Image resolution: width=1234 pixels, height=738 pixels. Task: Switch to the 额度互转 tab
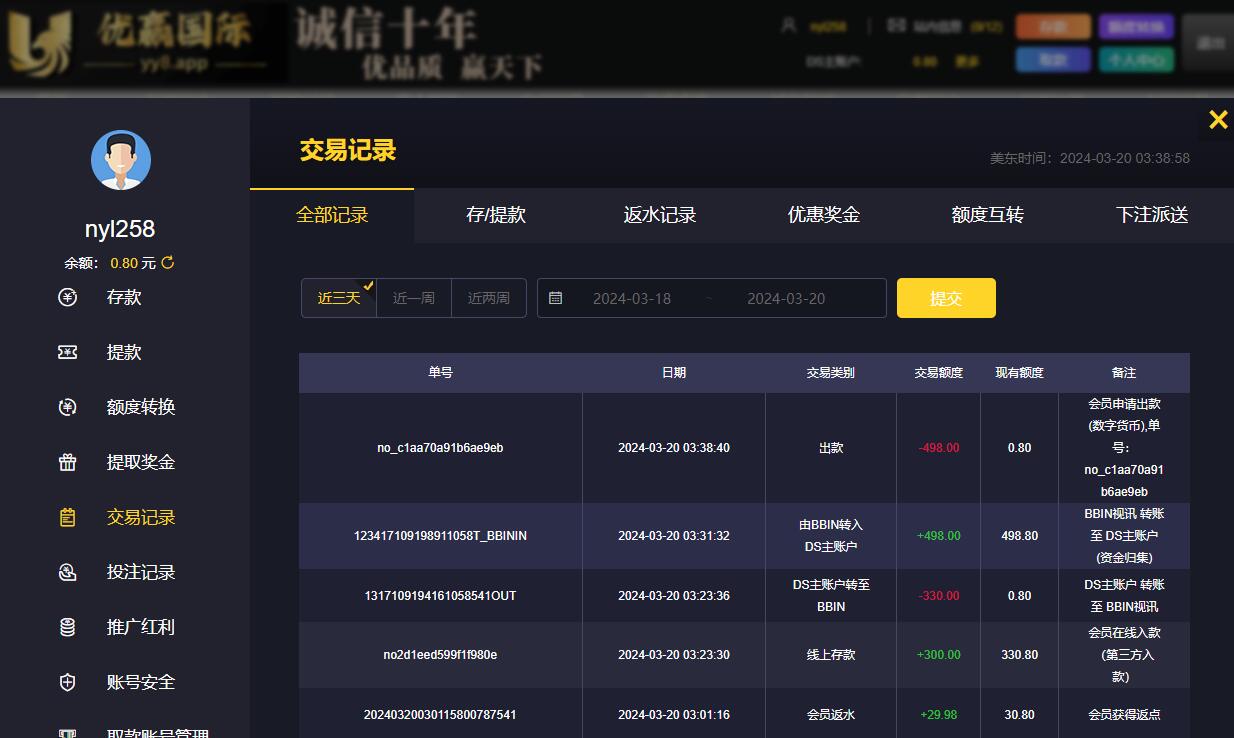[988, 215]
